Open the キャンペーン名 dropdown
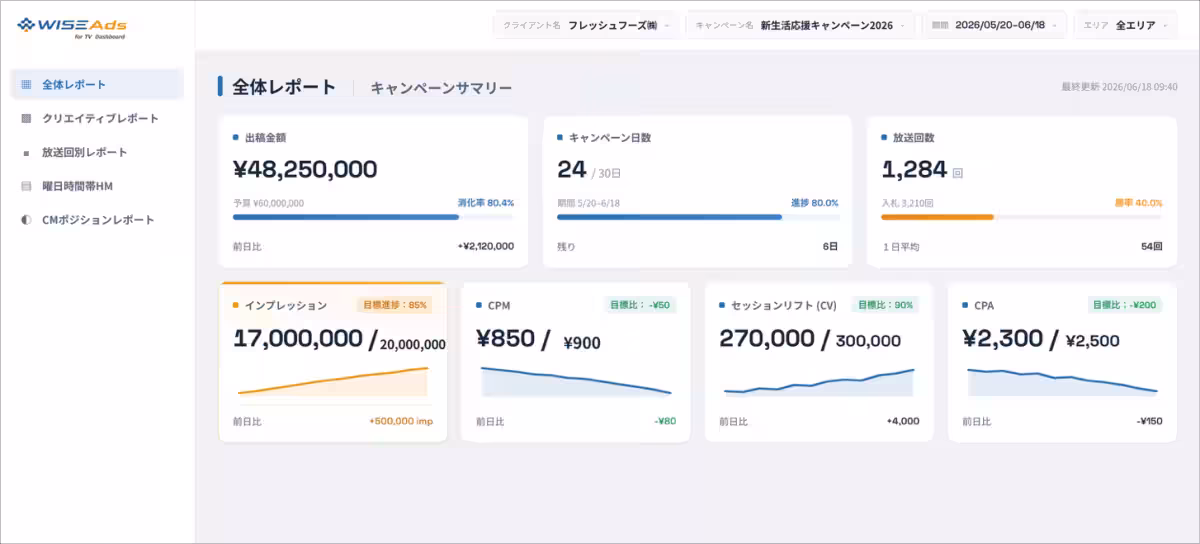The width and height of the screenshot is (1200, 544). [x=800, y=25]
